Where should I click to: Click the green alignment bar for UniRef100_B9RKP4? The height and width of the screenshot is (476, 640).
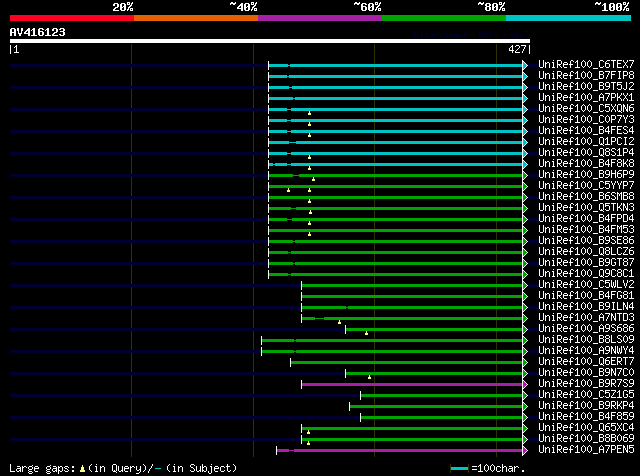coord(436,407)
